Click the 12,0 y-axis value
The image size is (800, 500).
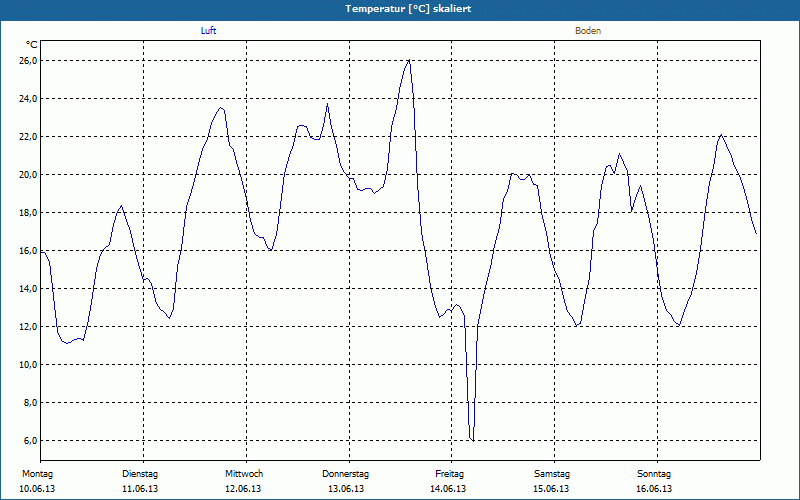click(29, 327)
